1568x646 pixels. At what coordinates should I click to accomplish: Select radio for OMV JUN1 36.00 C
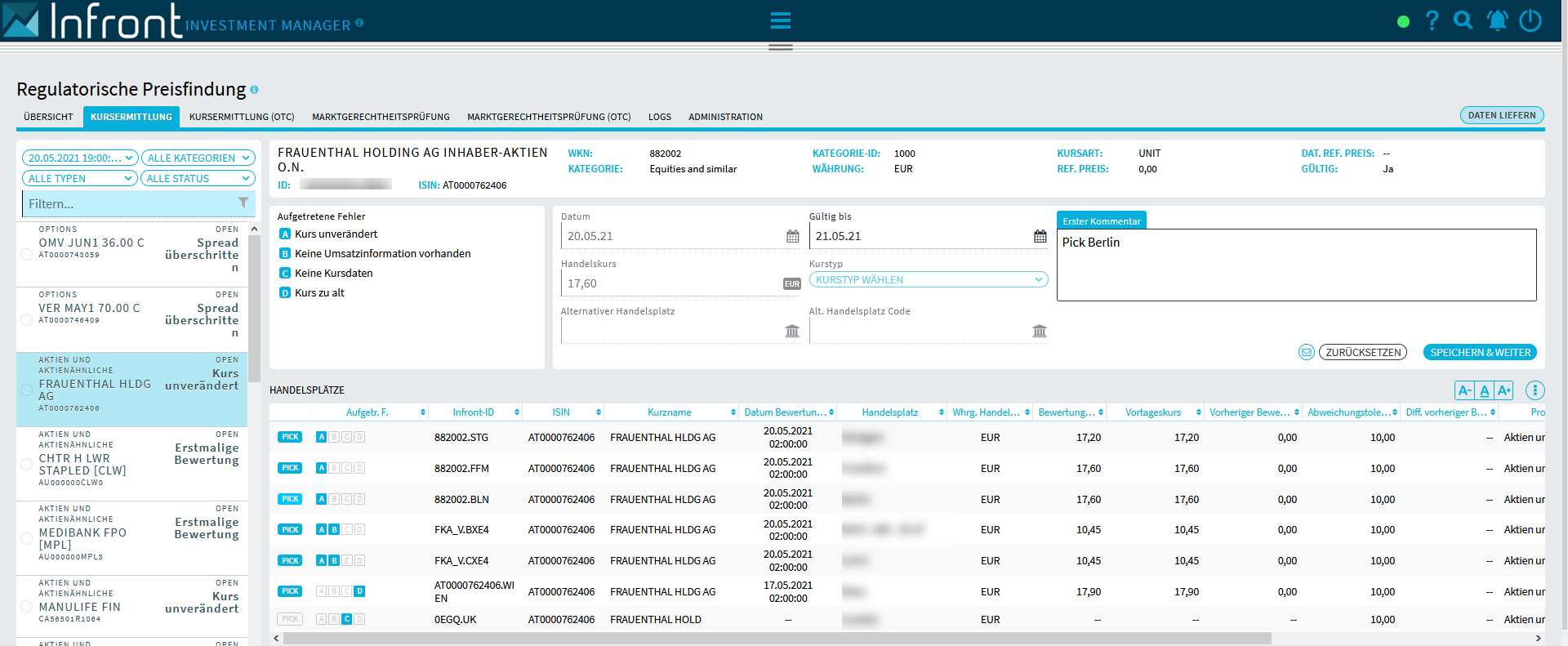[26, 255]
